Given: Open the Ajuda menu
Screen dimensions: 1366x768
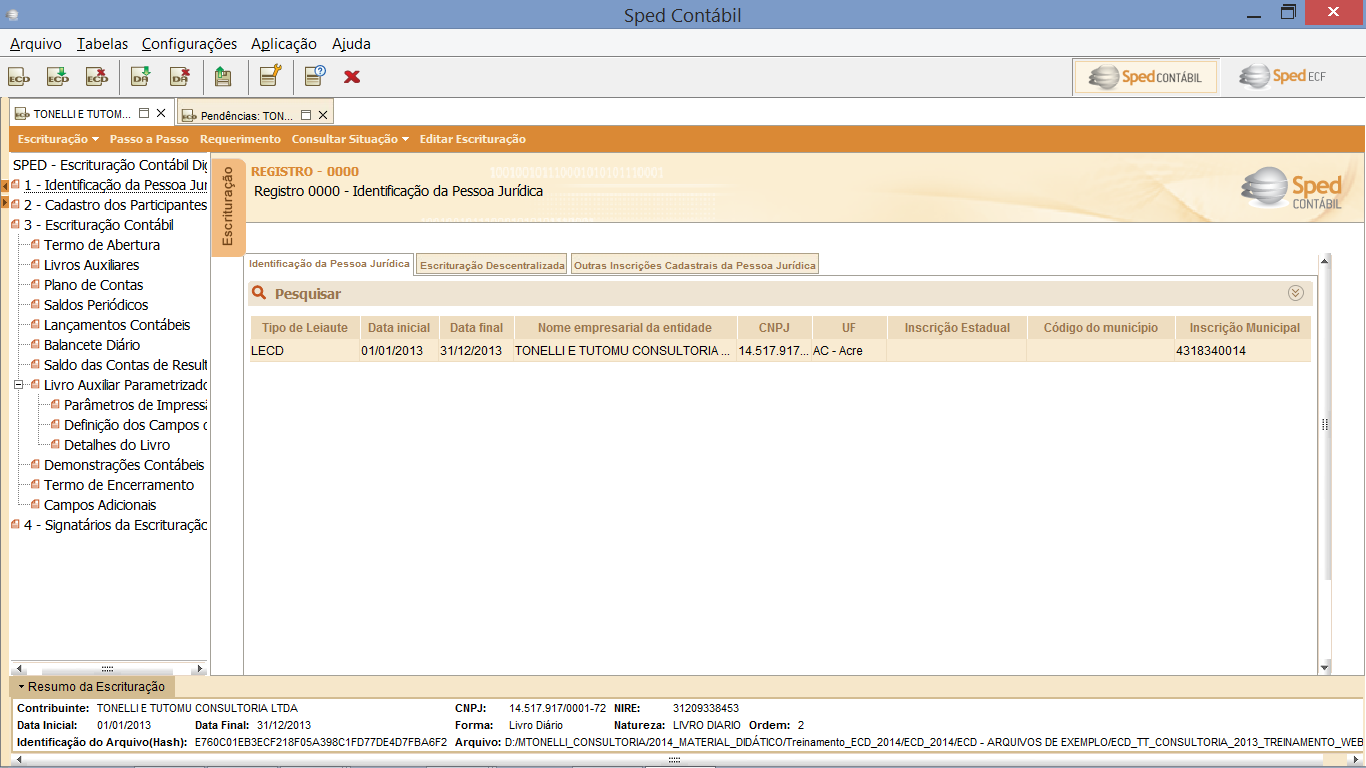Looking at the screenshot, I should [x=351, y=44].
